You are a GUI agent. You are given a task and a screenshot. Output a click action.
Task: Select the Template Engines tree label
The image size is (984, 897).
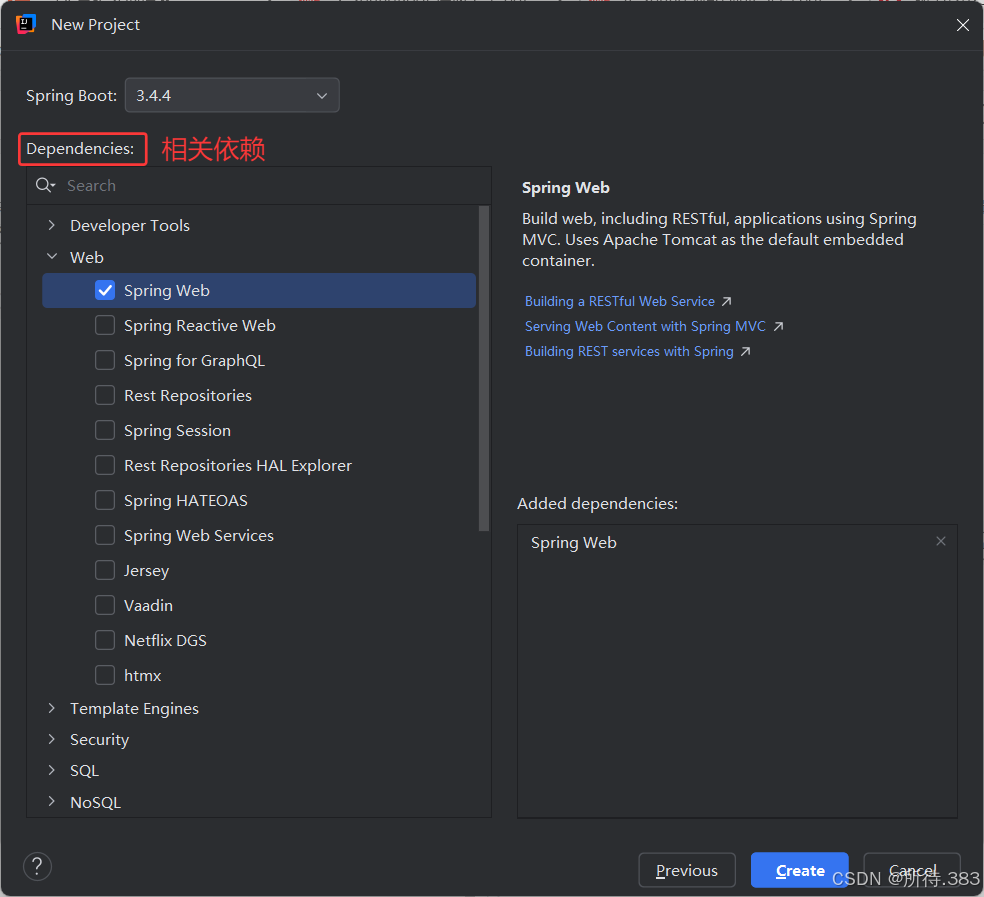tap(134, 709)
